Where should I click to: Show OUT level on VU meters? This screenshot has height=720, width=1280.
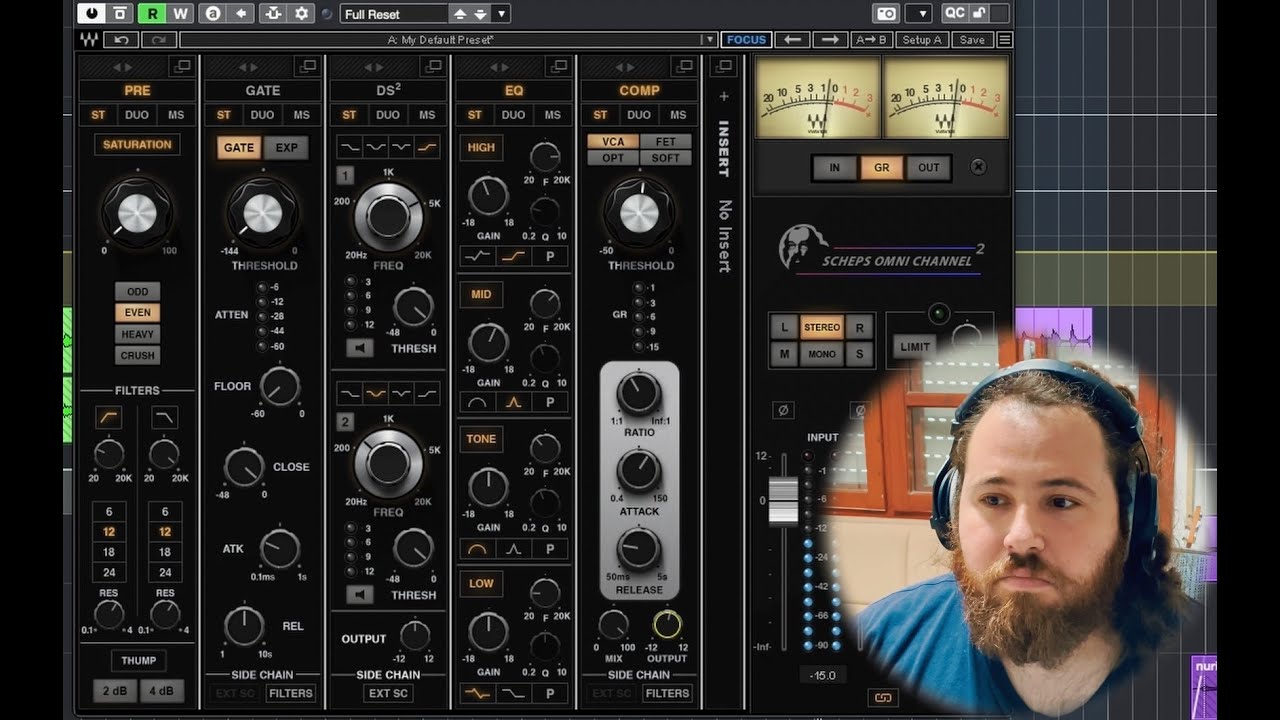(x=929, y=168)
